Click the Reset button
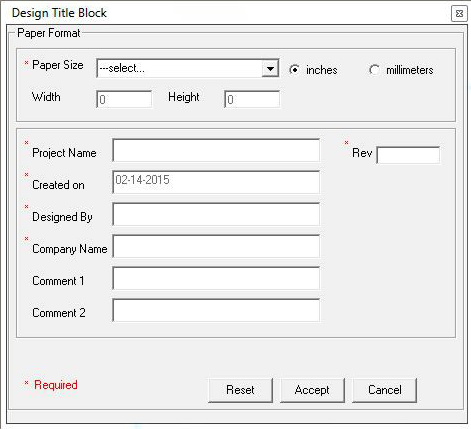The width and height of the screenshot is (471, 429). click(240, 390)
